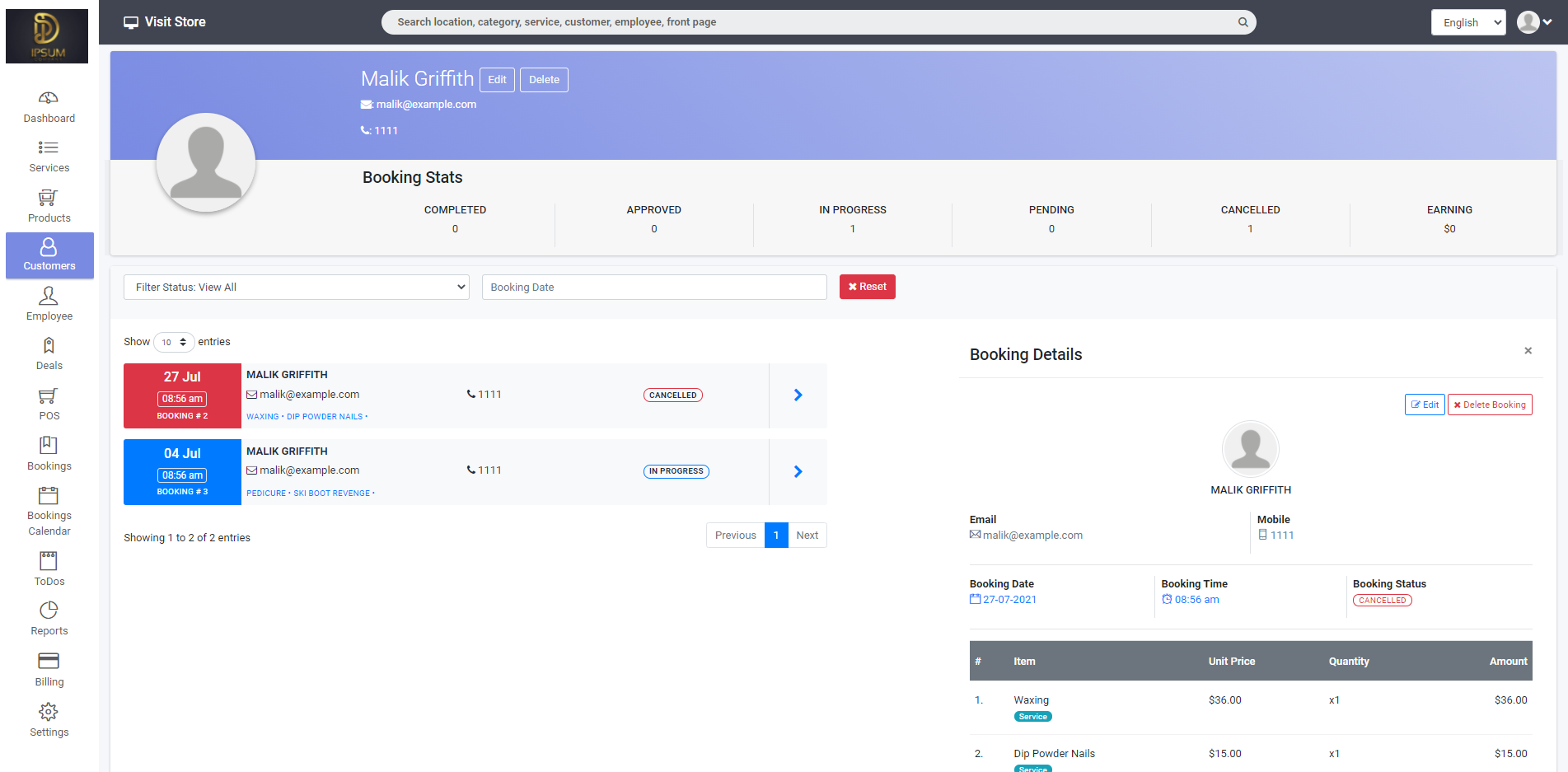1568x772 pixels.
Task: Expand Booking # 2 details with chevron
Action: tap(797, 395)
